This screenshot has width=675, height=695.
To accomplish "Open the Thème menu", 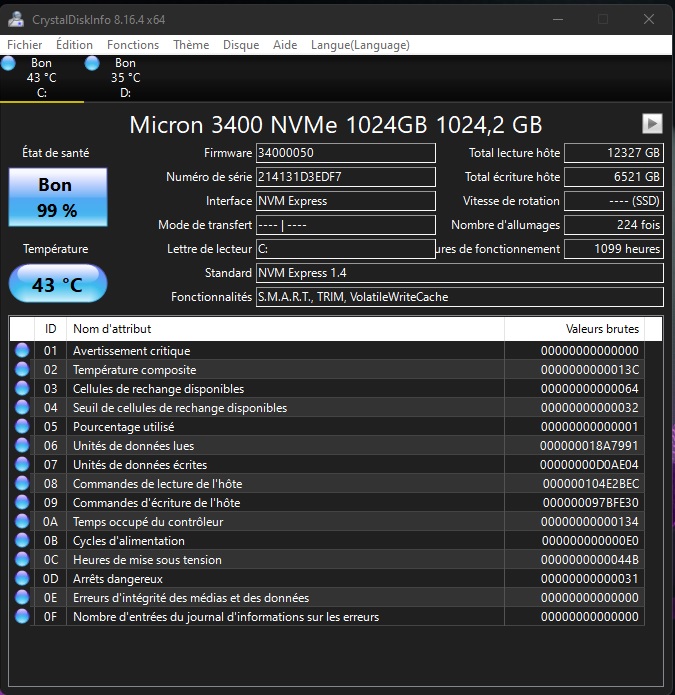I will [x=191, y=45].
